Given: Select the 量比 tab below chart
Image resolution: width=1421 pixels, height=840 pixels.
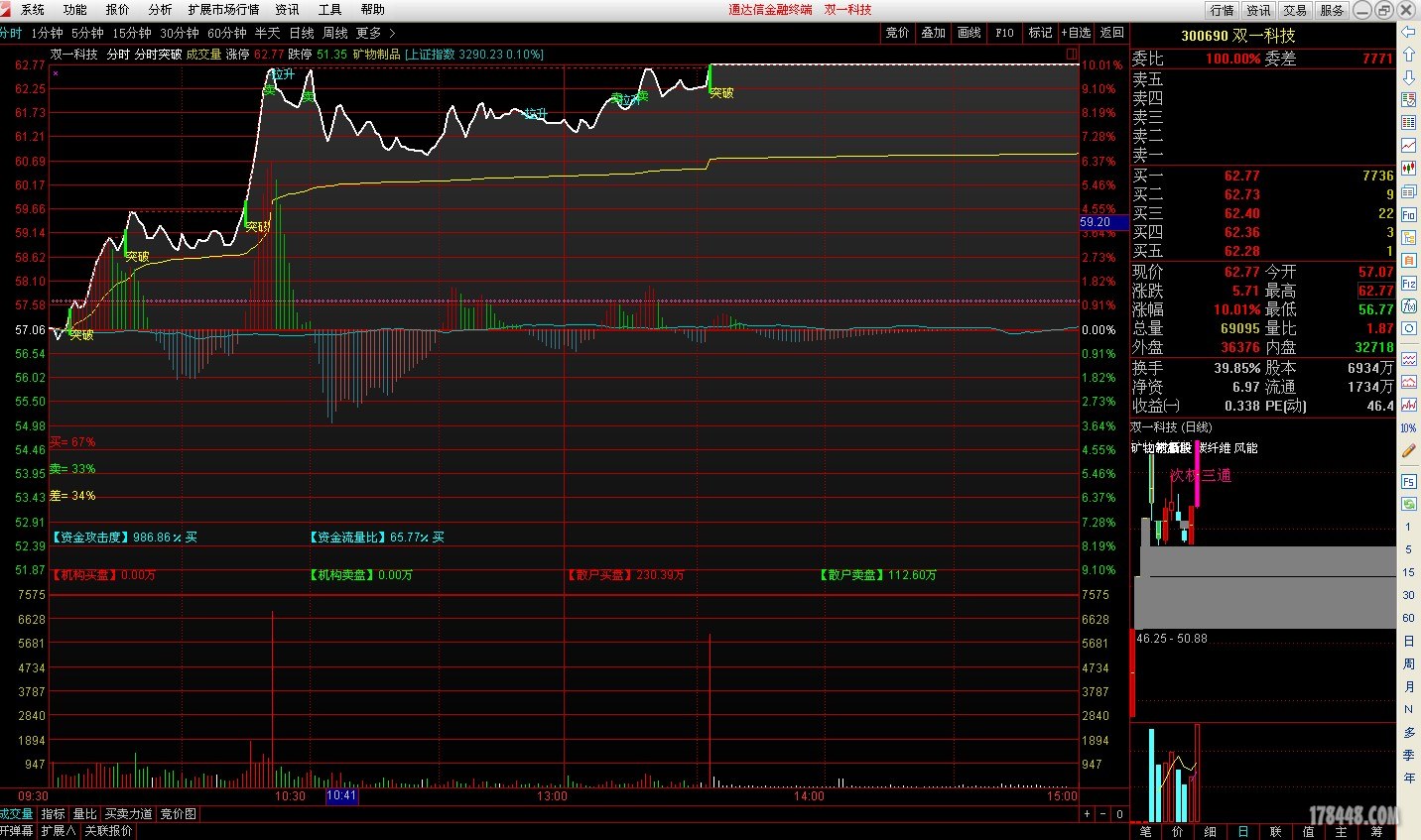Looking at the screenshot, I should [x=84, y=814].
